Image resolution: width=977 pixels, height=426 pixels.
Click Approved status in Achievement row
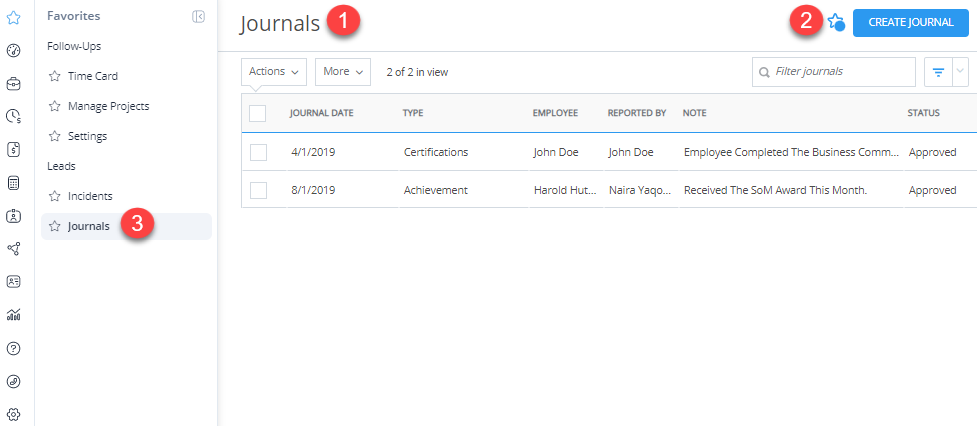(932, 190)
